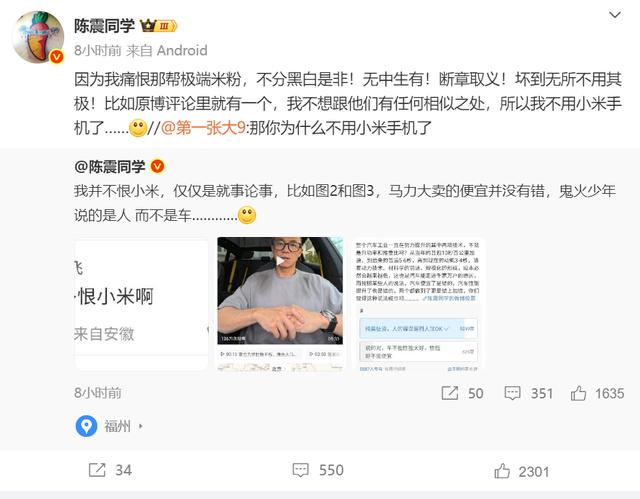
Task: Open the @第一张大9 mention link
Action: (x=204, y=128)
